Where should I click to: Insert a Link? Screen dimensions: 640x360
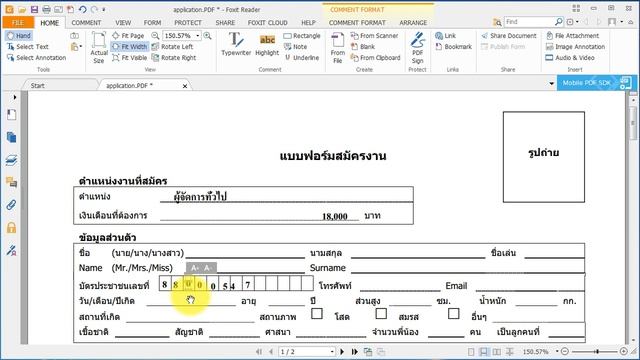pos(445,36)
